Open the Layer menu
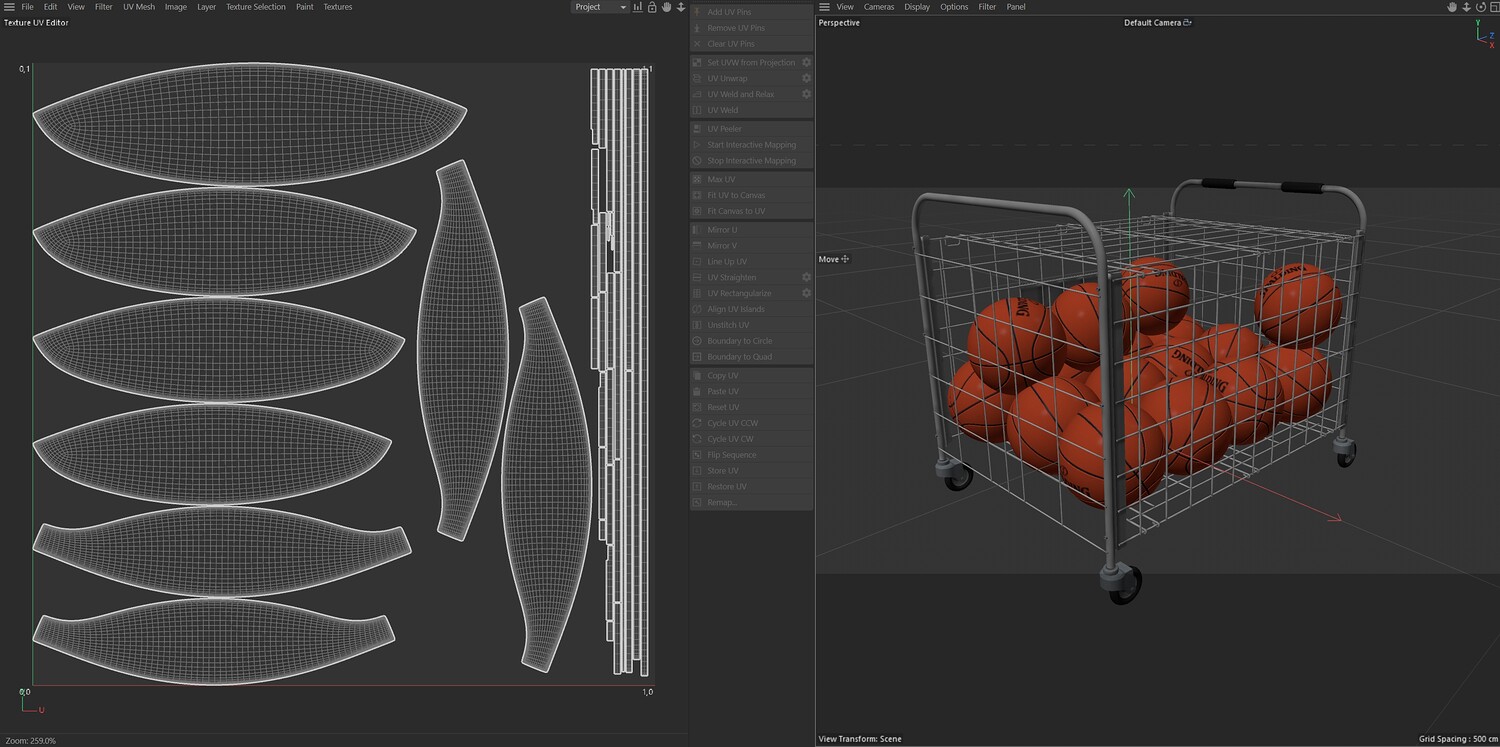The height and width of the screenshot is (747, 1500). [206, 7]
